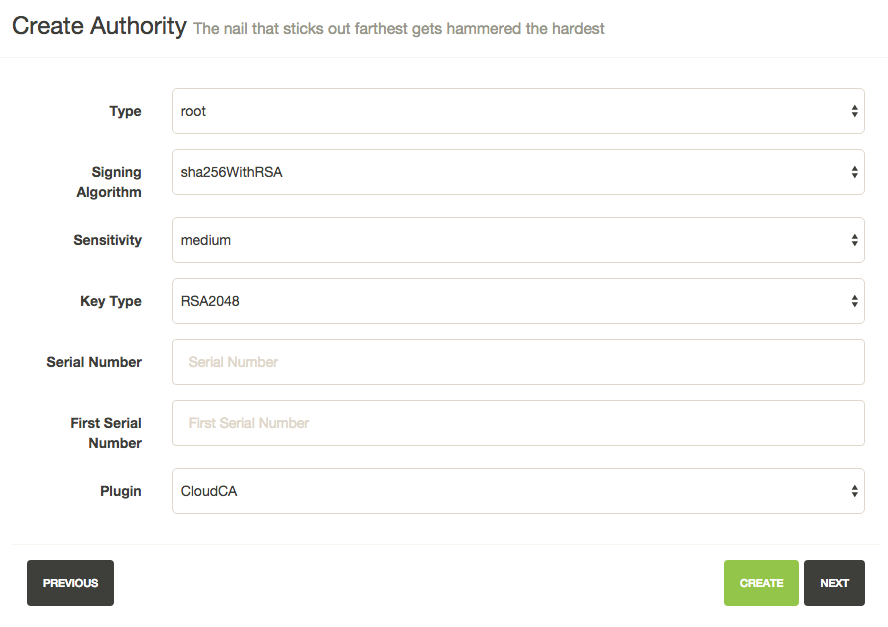Open the Key Type dropdown showing RSA2048

point(518,301)
